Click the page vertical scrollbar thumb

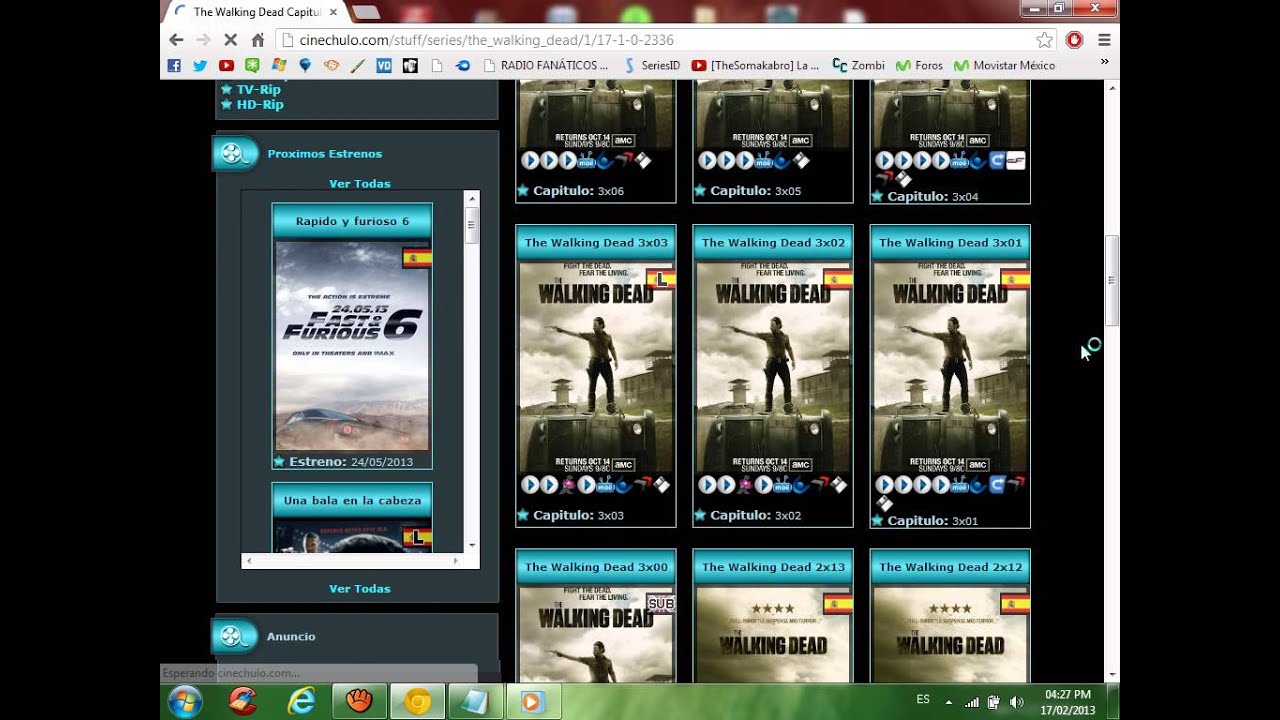point(1111,280)
